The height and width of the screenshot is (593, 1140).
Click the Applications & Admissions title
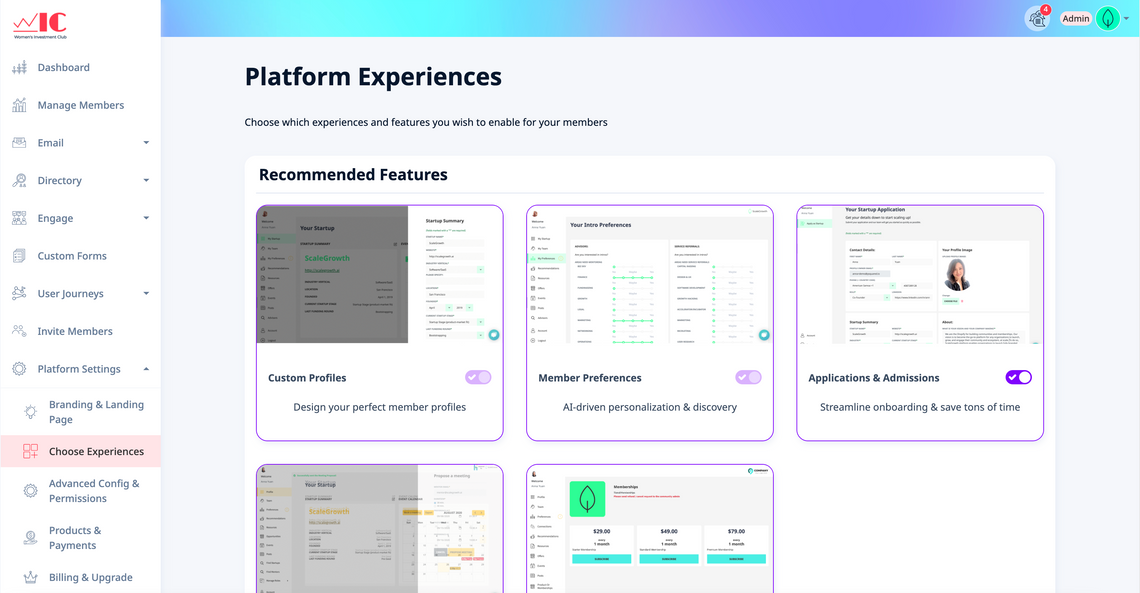click(x=874, y=378)
